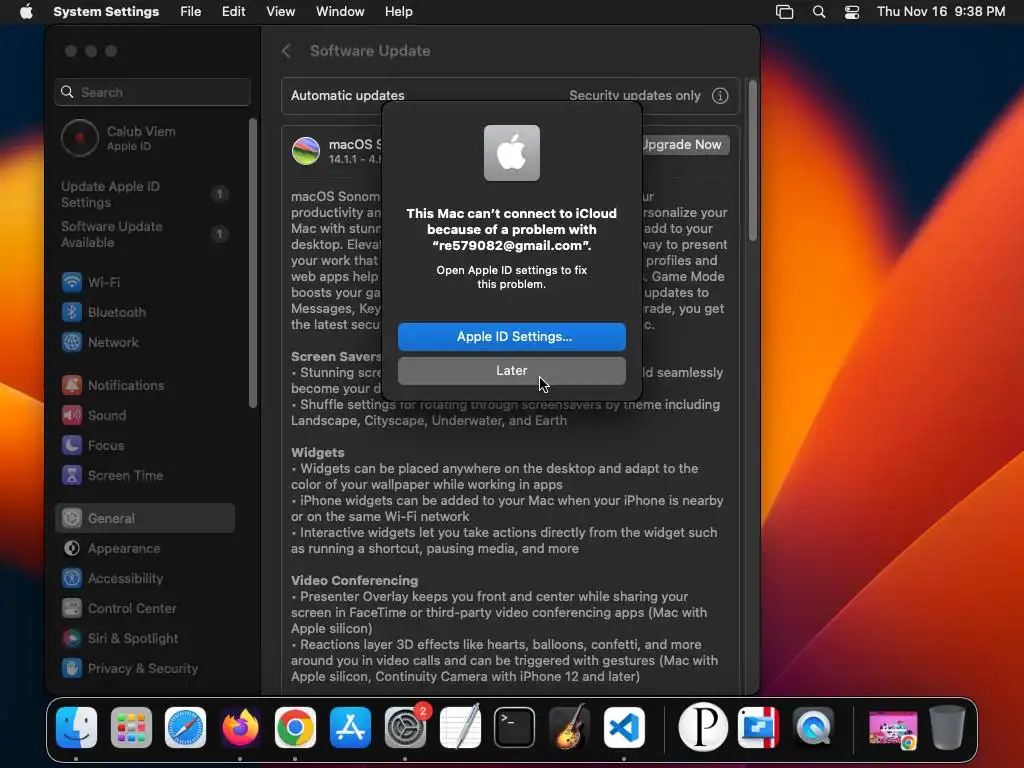This screenshot has width=1024, height=768.
Task: Open the Trash in the Dock
Action: pos(948,727)
